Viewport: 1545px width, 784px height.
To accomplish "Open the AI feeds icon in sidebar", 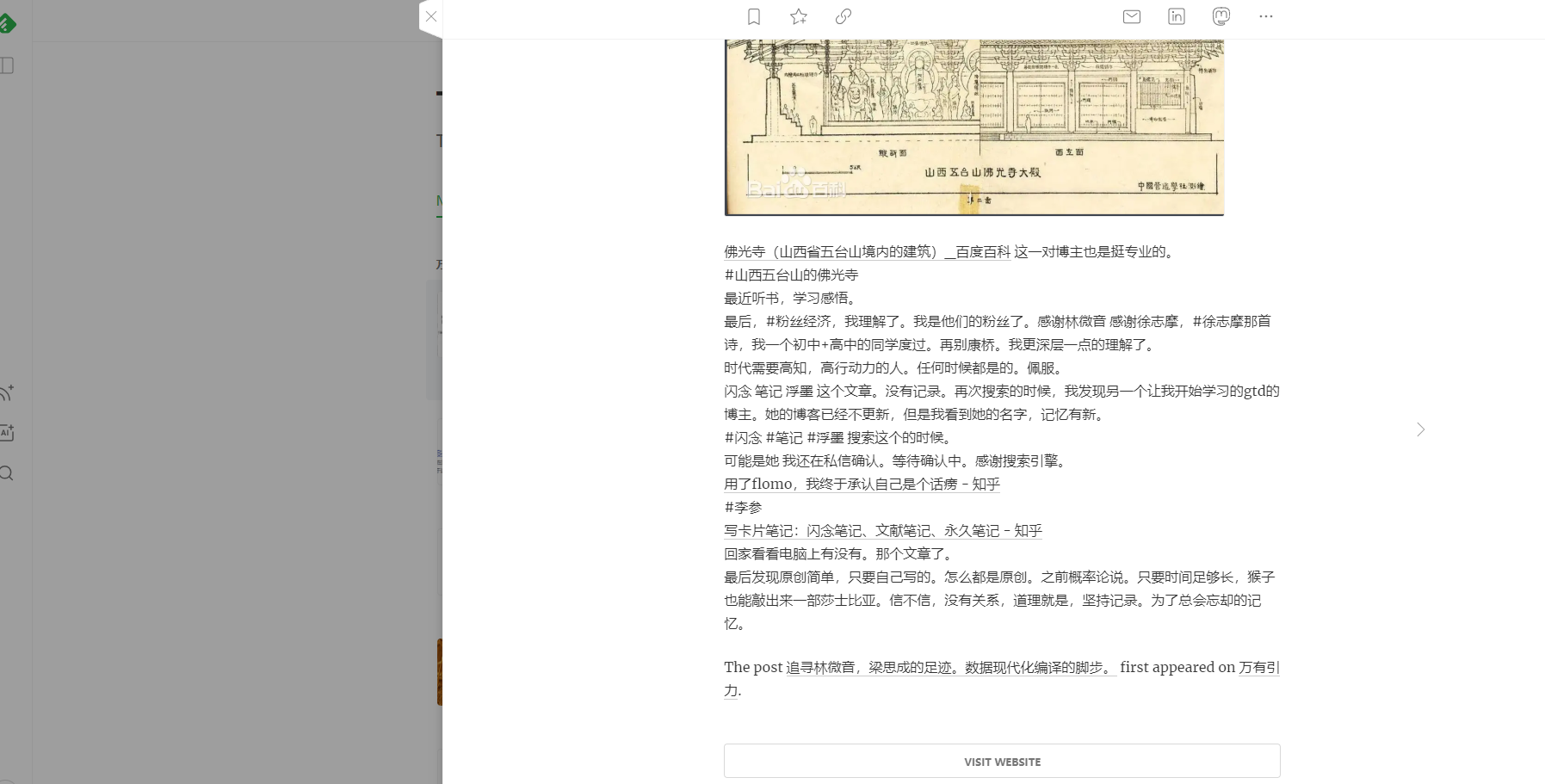I will [7, 433].
